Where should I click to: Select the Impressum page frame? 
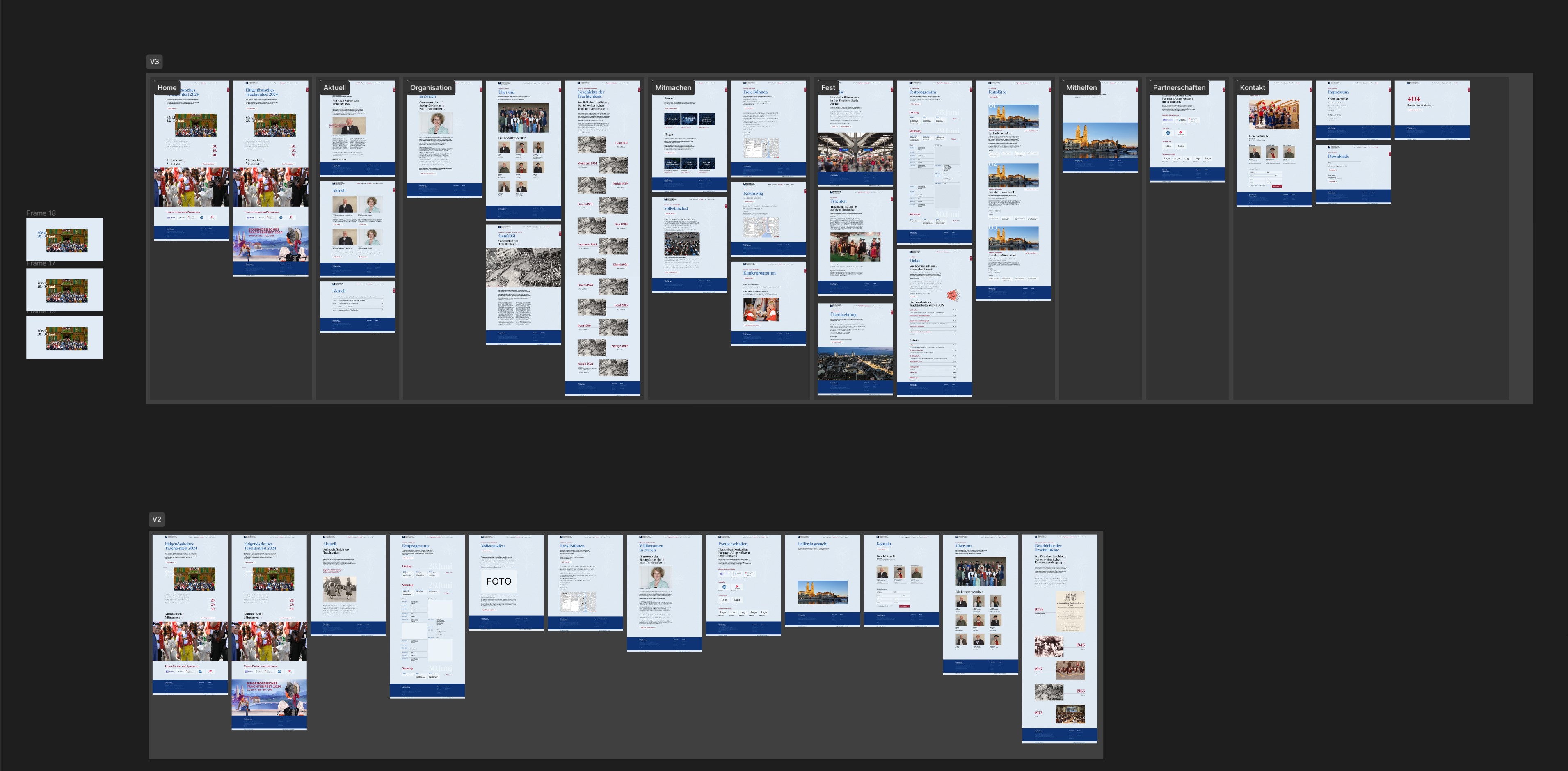(1353, 110)
